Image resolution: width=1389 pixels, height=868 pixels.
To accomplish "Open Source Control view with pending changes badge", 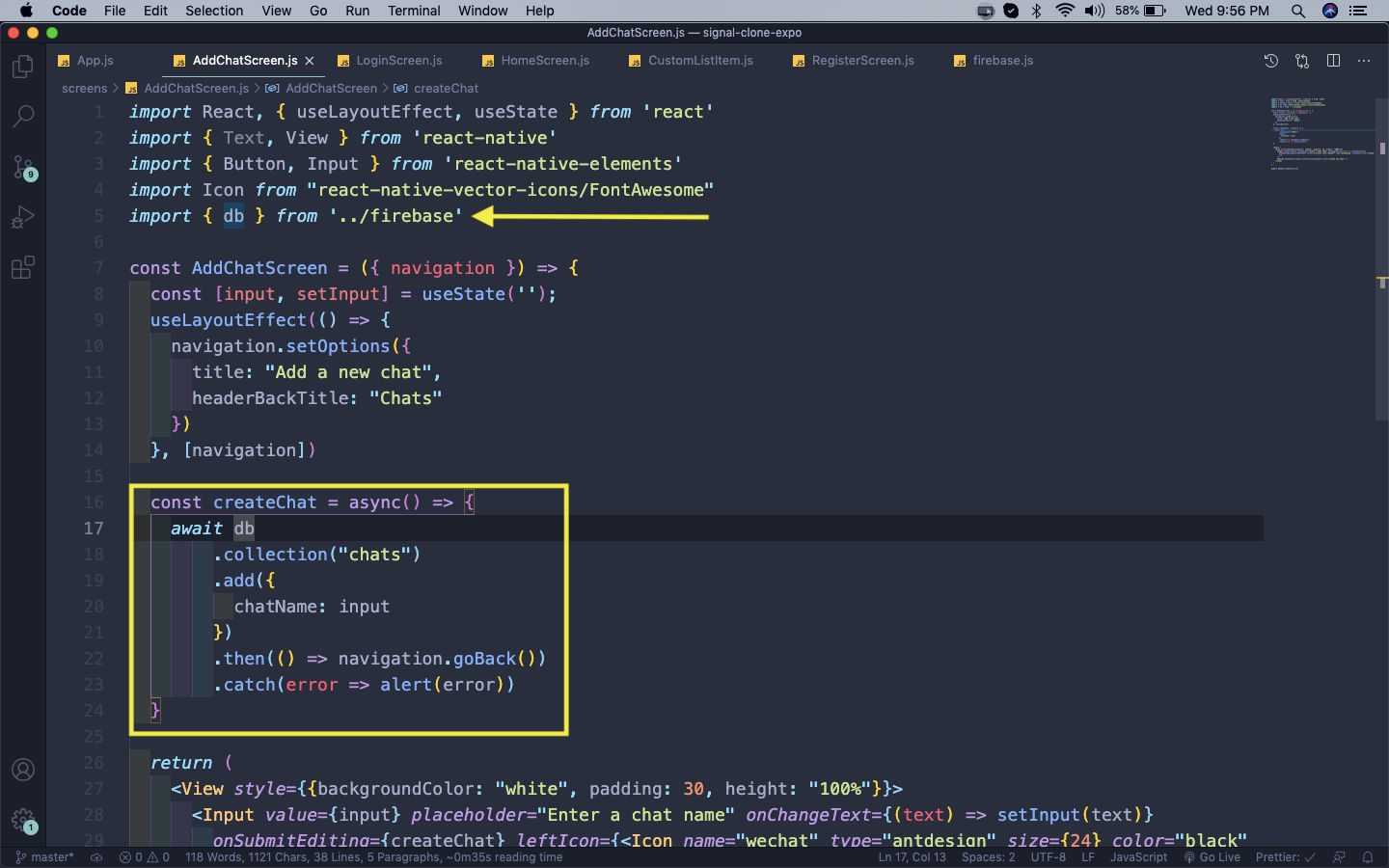I will point(23,167).
